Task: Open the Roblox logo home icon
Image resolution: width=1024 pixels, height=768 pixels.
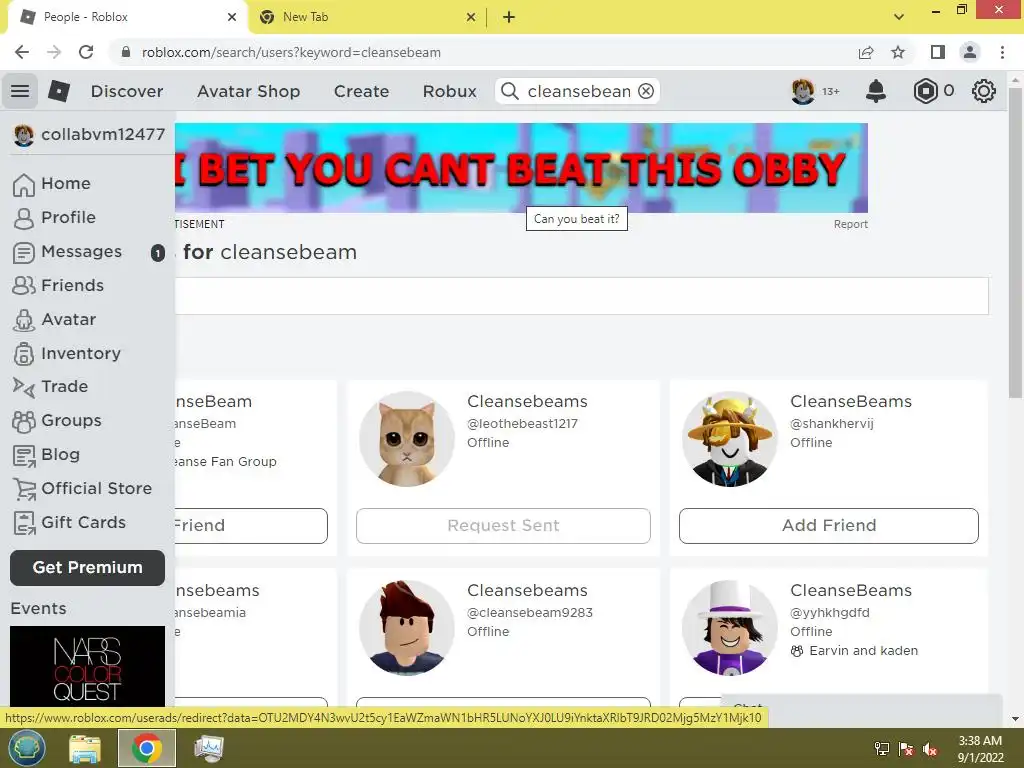Action: [59, 91]
